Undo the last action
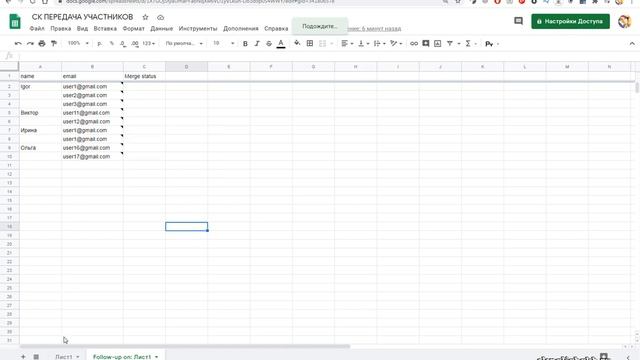Viewport: 640px width, 360px height. (18, 44)
